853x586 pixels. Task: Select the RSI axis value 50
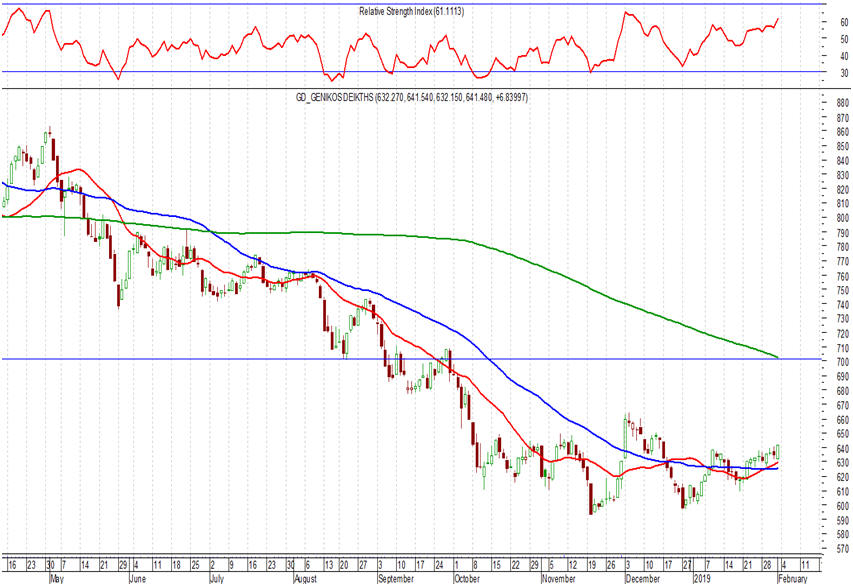tap(844, 39)
